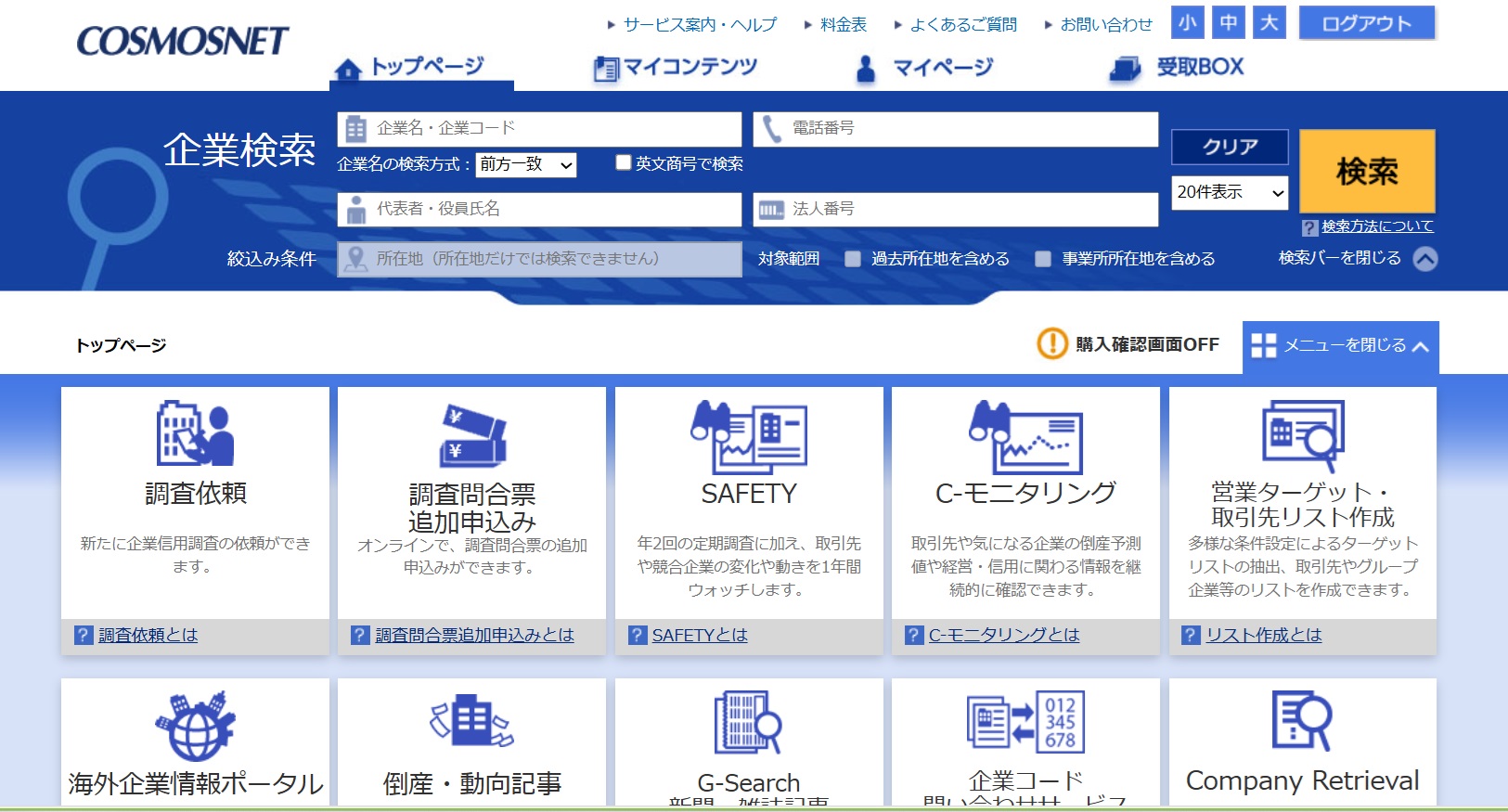Viewport: 1508px width, 812px height.
Task: Open the 20件表示 results count dropdown
Action: [x=1230, y=192]
